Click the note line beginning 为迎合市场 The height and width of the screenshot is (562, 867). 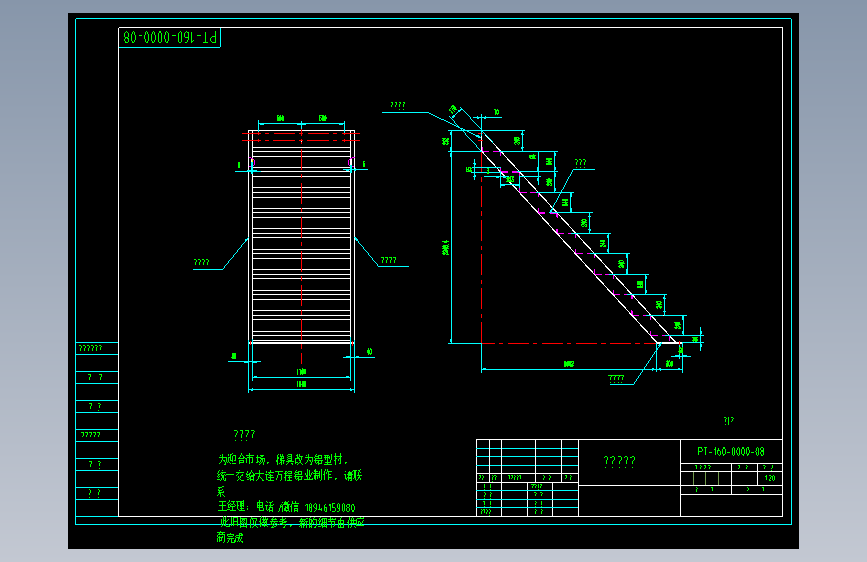coord(283,460)
